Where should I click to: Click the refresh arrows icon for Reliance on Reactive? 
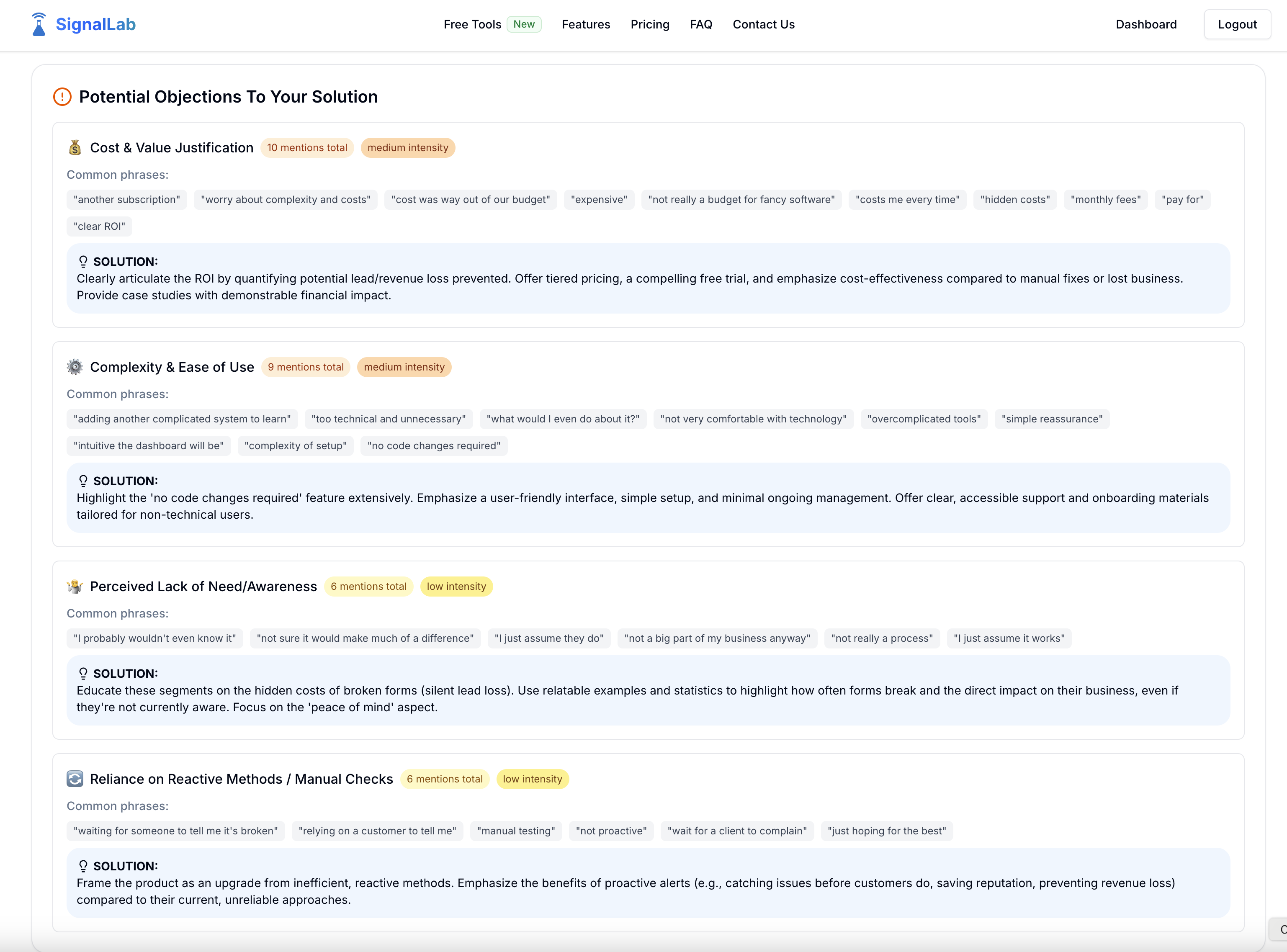click(x=75, y=779)
